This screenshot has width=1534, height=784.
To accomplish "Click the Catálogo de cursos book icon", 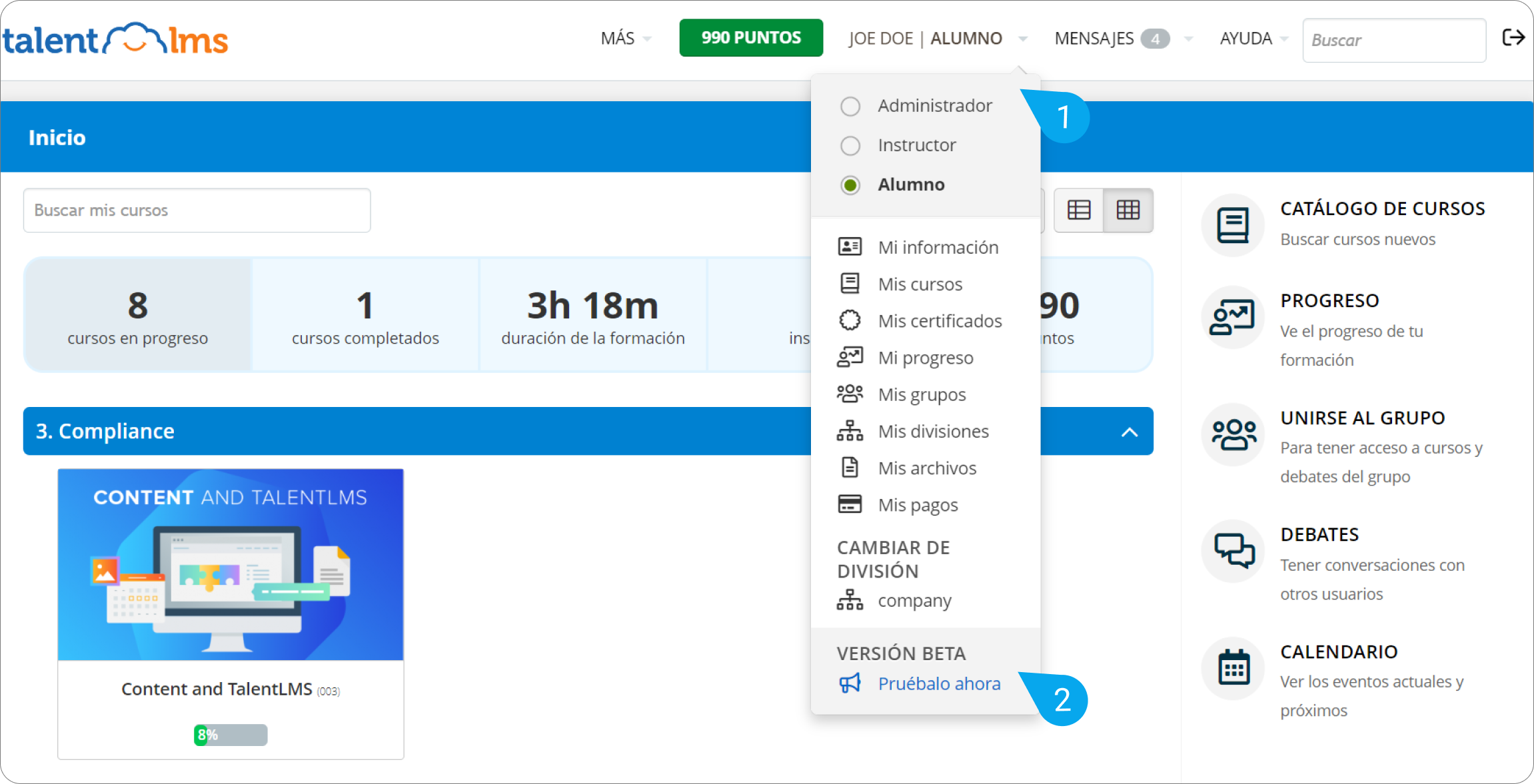I will (x=1233, y=225).
